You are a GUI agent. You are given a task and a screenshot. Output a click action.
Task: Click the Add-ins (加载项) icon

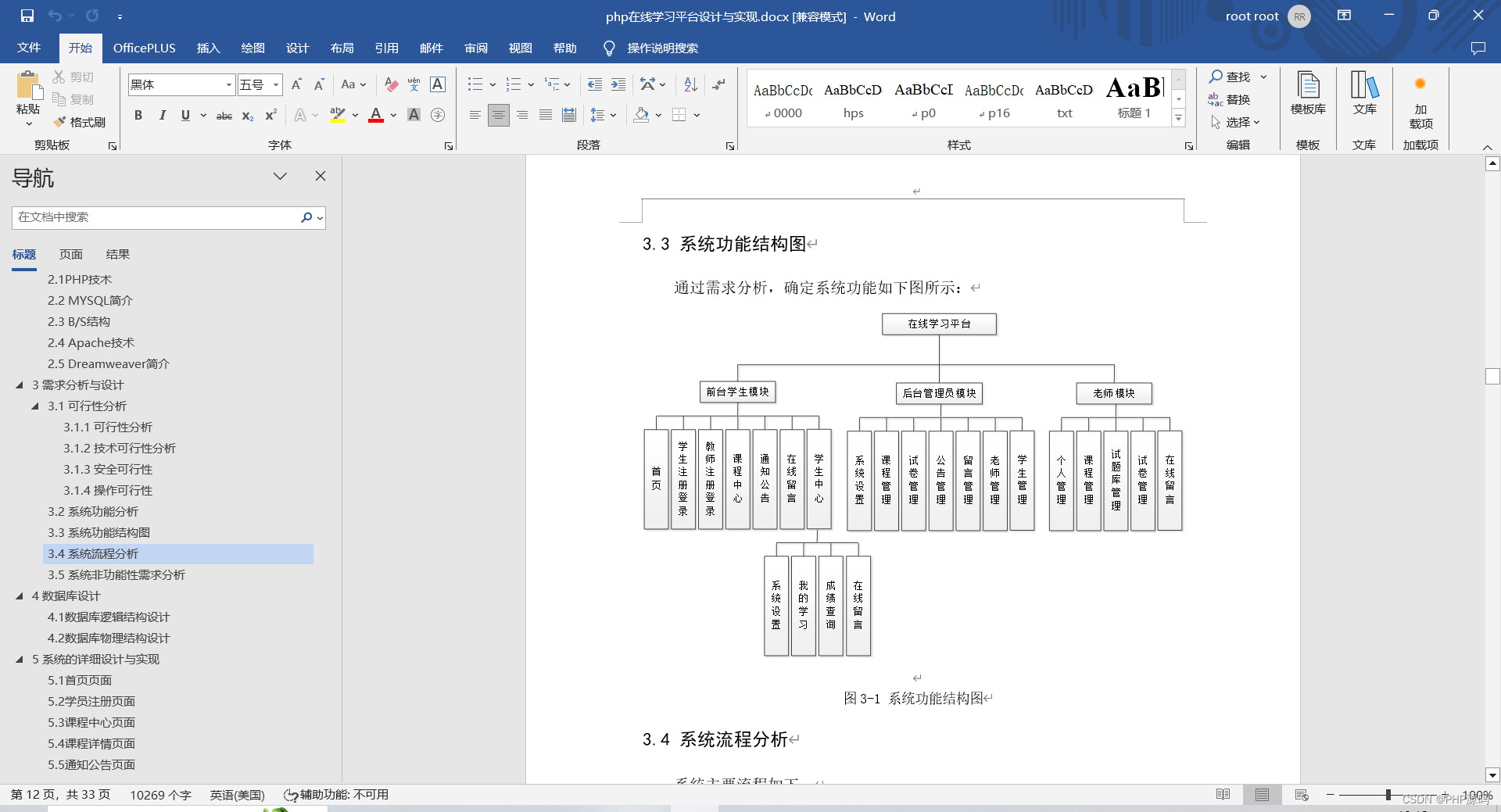point(1420,102)
